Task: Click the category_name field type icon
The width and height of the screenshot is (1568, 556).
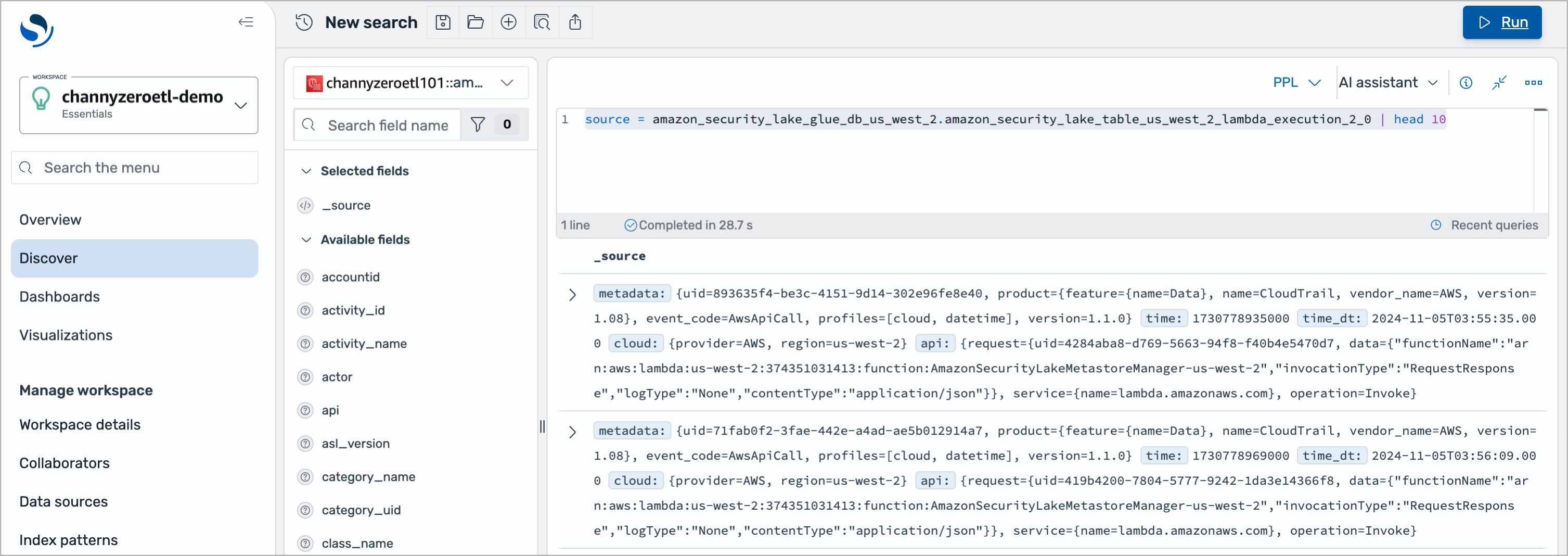Action: click(305, 477)
